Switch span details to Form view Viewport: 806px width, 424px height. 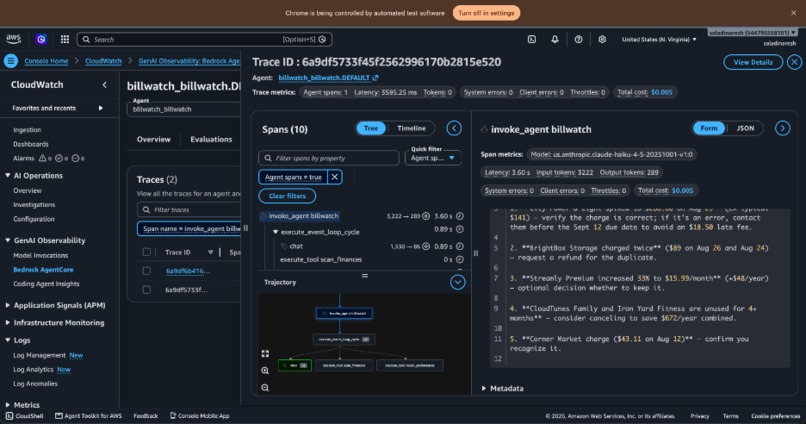tap(708, 128)
